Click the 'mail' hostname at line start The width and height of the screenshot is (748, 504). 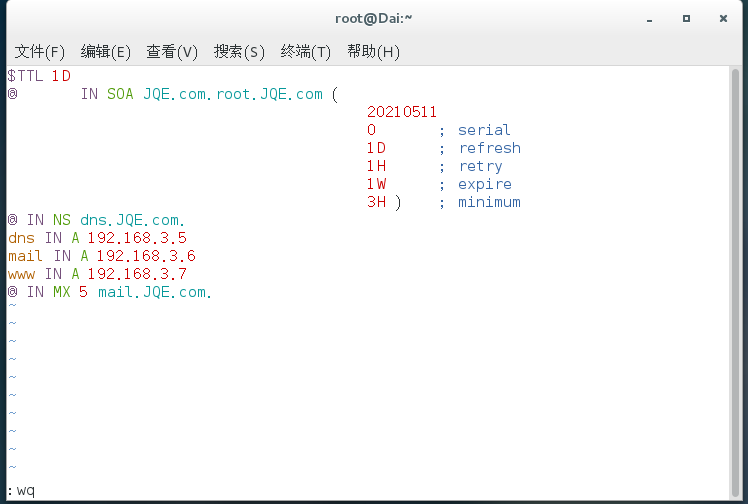[25, 256]
